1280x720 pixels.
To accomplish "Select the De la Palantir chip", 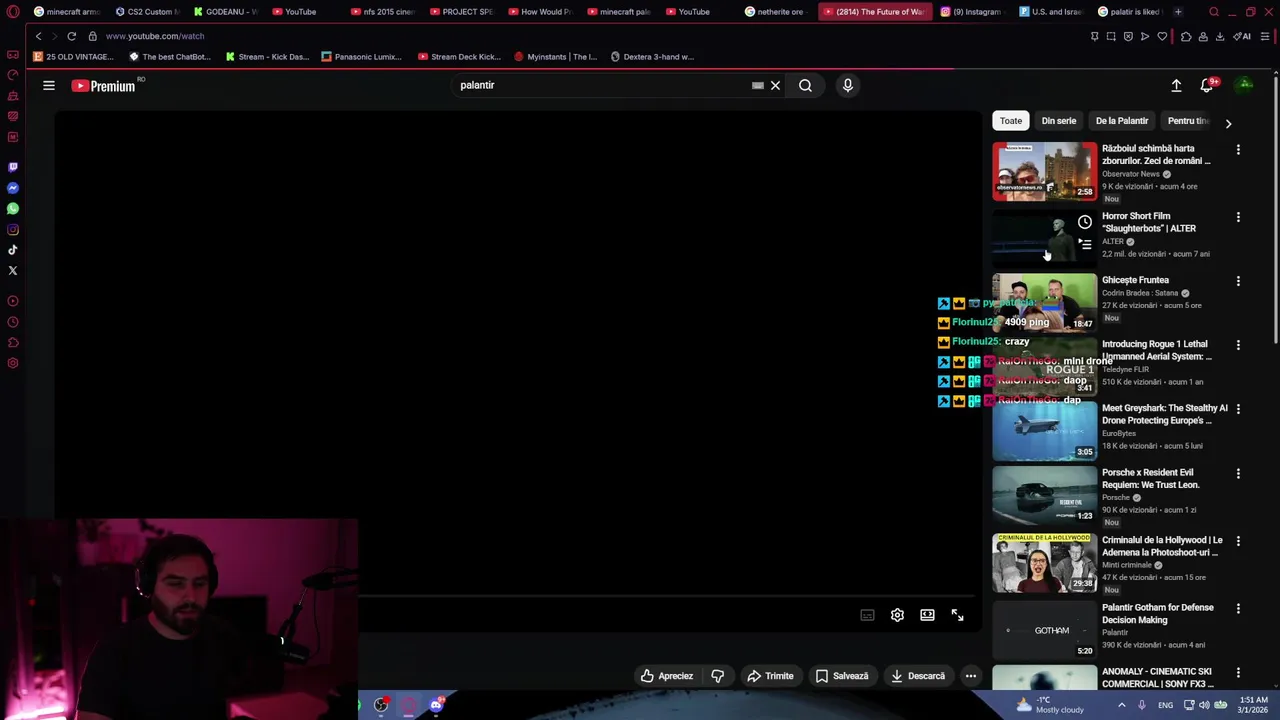I will click(1122, 121).
